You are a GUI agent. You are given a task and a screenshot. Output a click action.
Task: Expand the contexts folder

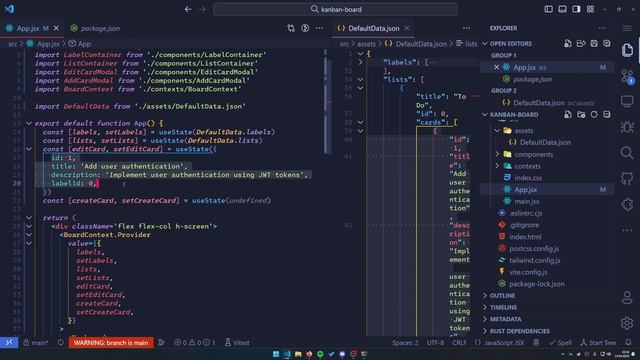coord(497,166)
